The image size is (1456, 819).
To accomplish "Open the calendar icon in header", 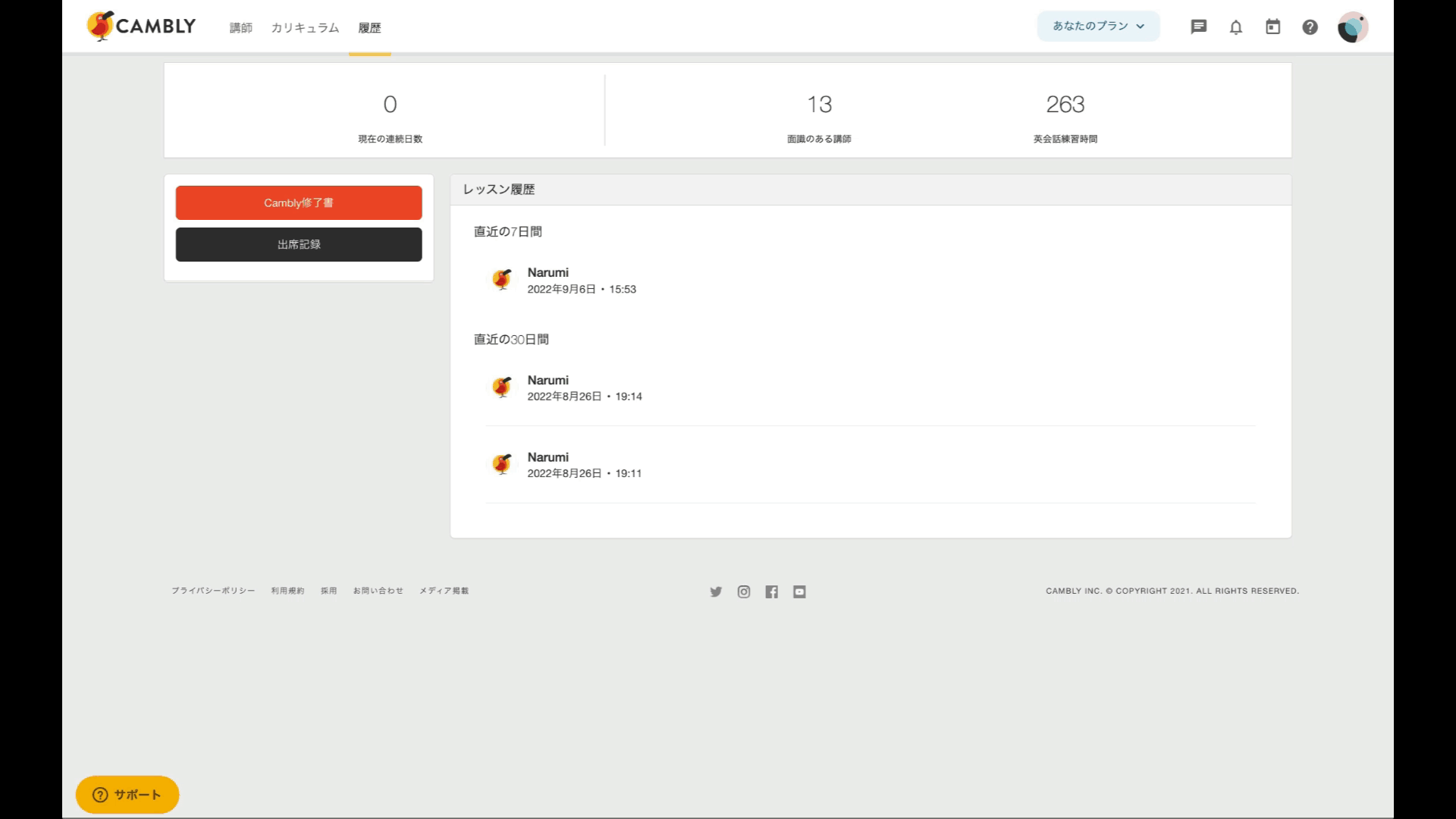I will 1272,27.
